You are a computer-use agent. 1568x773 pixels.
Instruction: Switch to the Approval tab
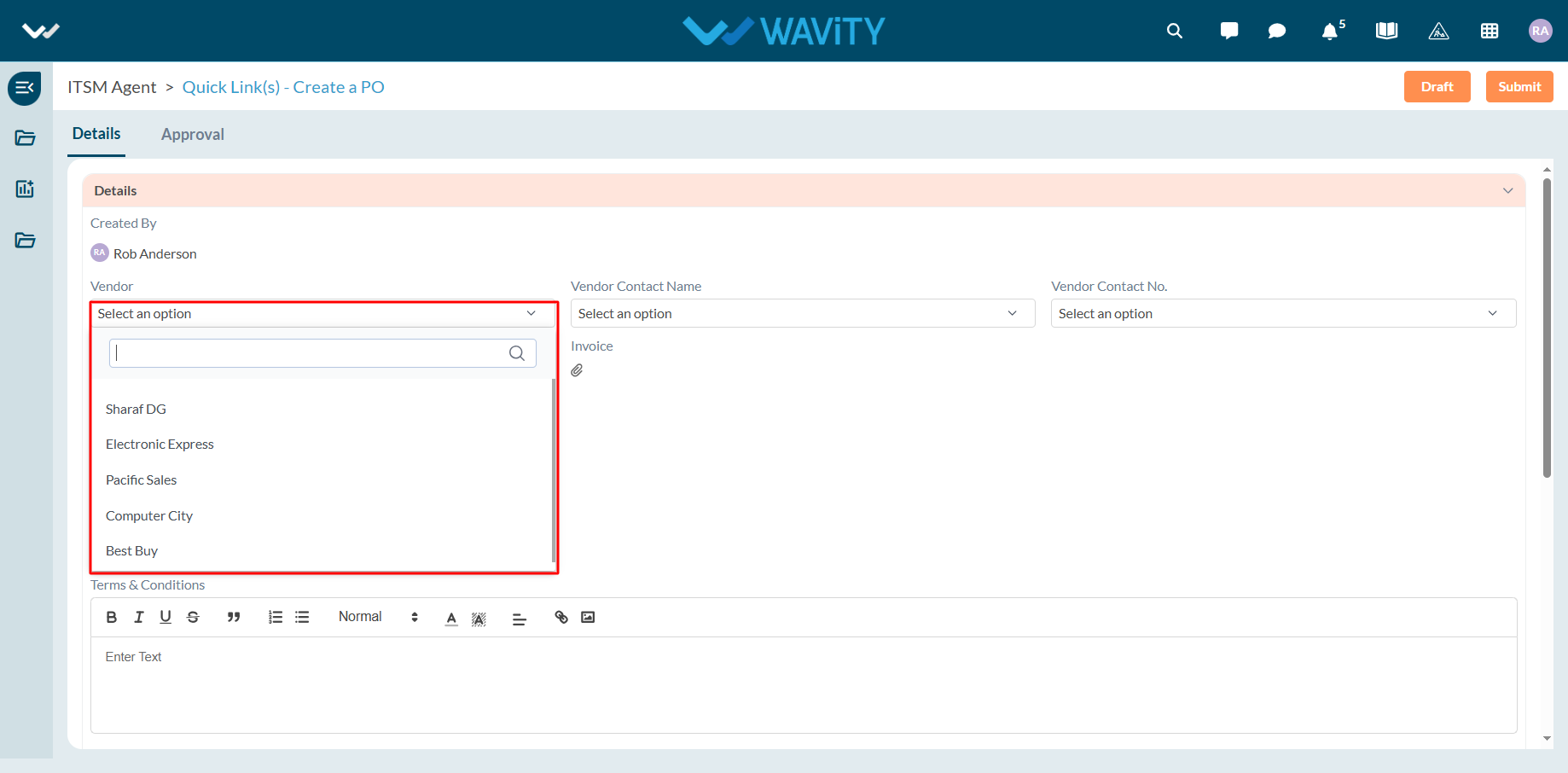click(193, 135)
